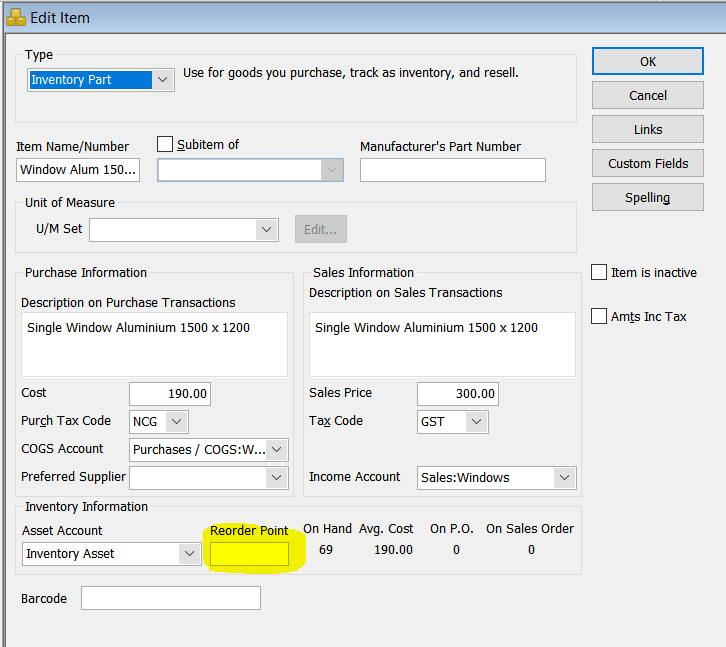Click the Description on Sales Transactions box
The width and height of the screenshot is (726, 647).
[x=442, y=344]
